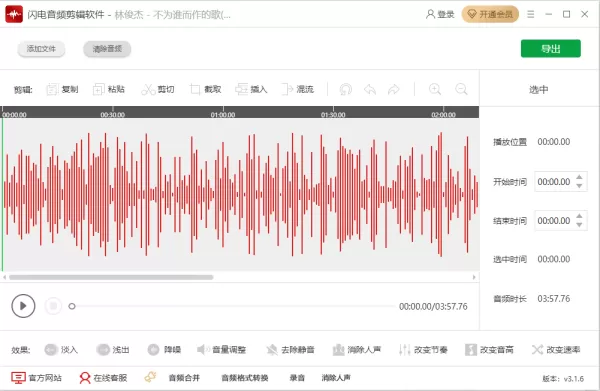Increase 开始时间 with the up arrow
Viewport: 600px width, 391px height.
click(579, 177)
